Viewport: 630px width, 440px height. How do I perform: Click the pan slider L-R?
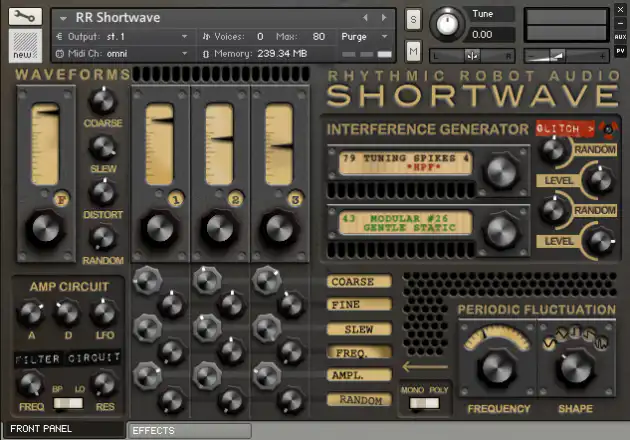point(472,56)
